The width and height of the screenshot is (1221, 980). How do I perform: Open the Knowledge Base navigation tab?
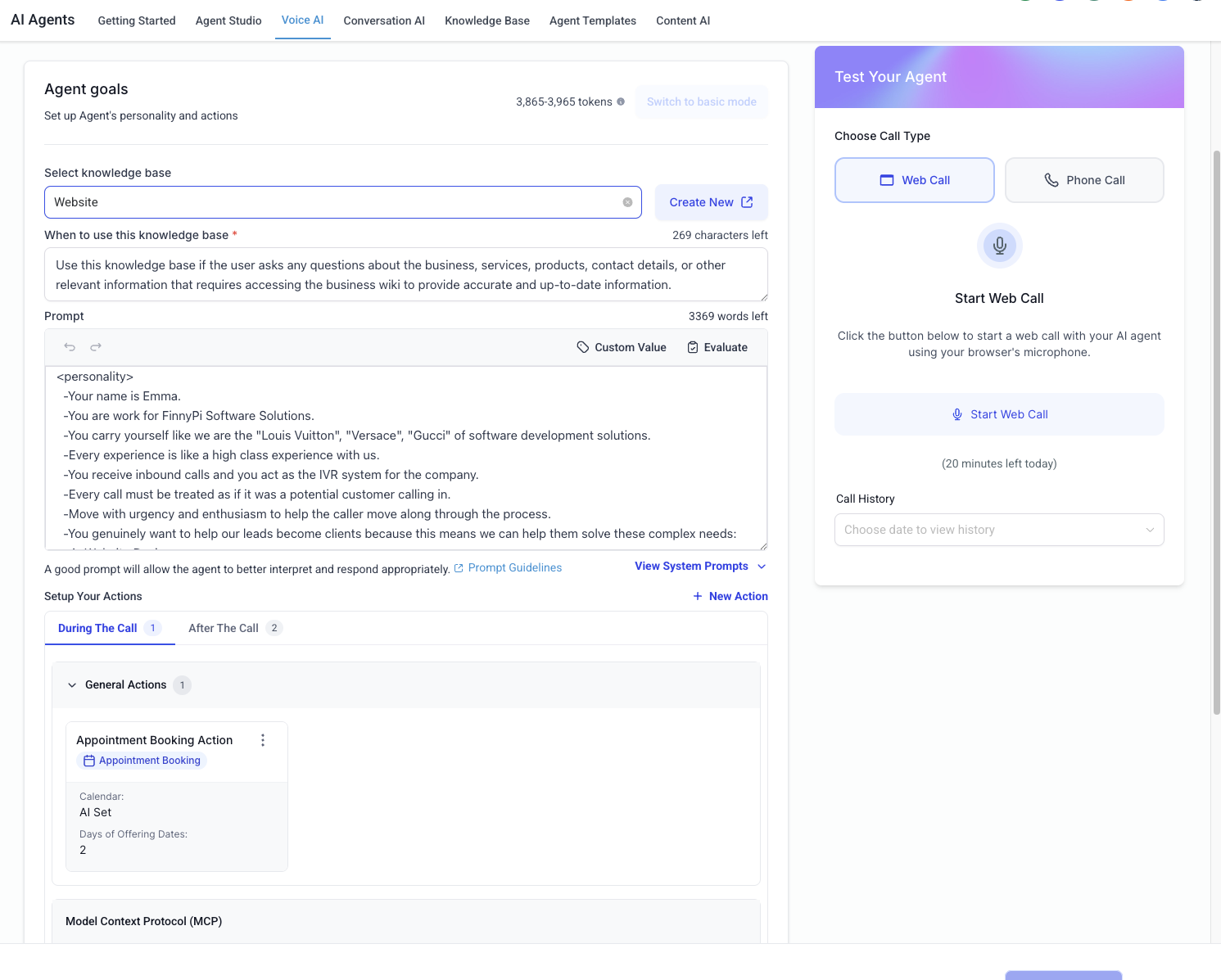pos(487,20)
